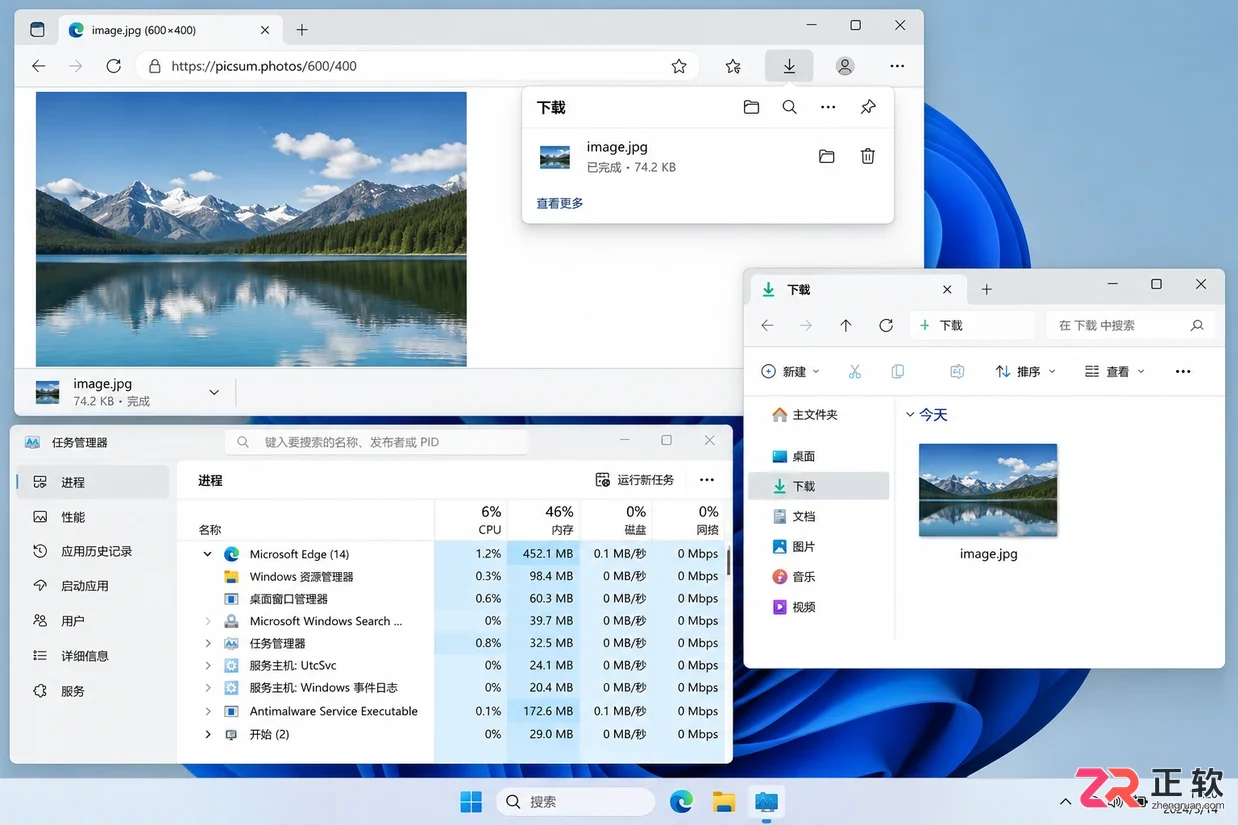Image resolution: width=1238 pixels, height=825 pixels.
Task: Click 运行新任务 in Task Manager
Action: (x=635, y=480)
